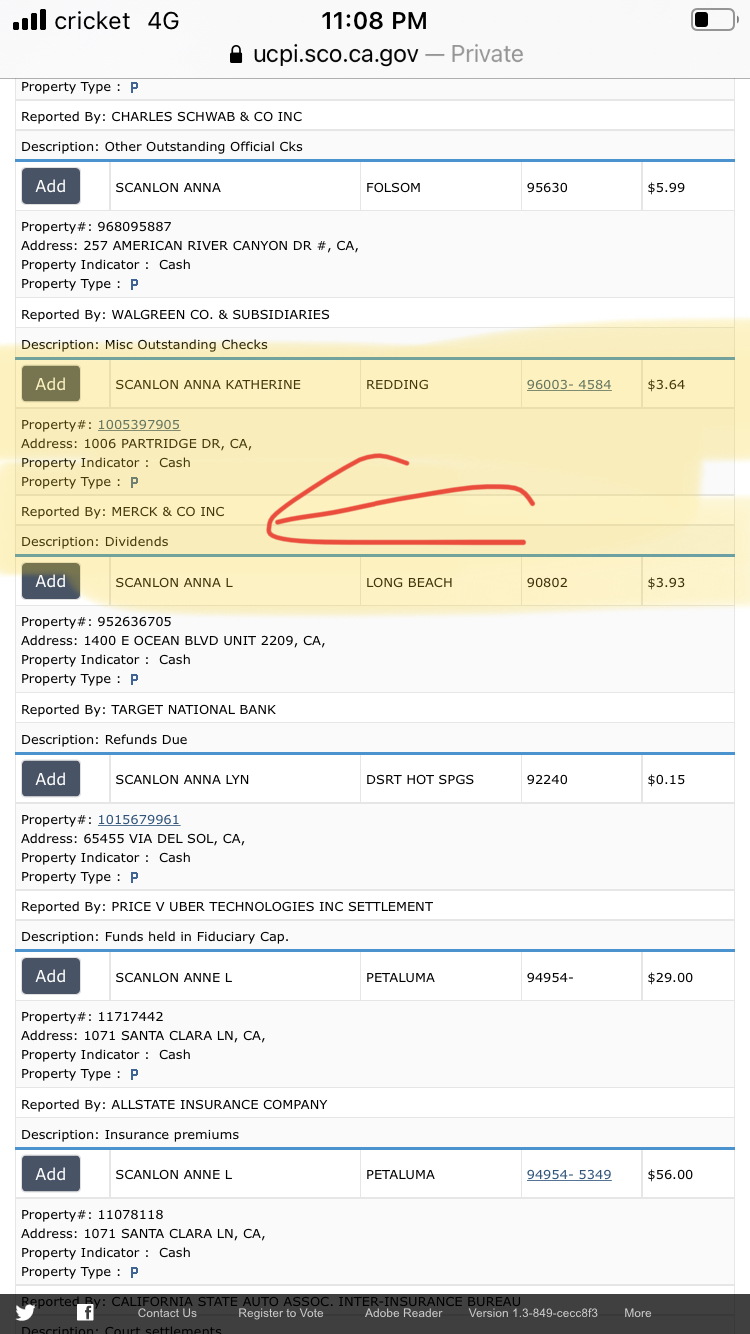Select Reported By: CHARLES SCHWAB & CO INC
The height and width of the screenshot is (1334, 750).
[161, 116]
